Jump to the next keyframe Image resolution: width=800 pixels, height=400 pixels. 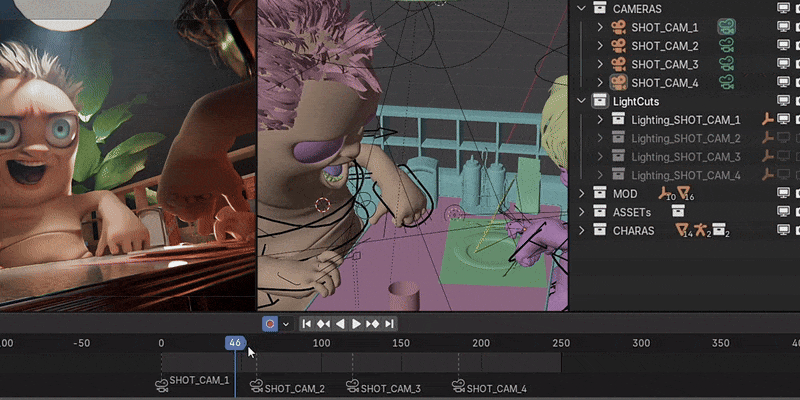[372, 324]
